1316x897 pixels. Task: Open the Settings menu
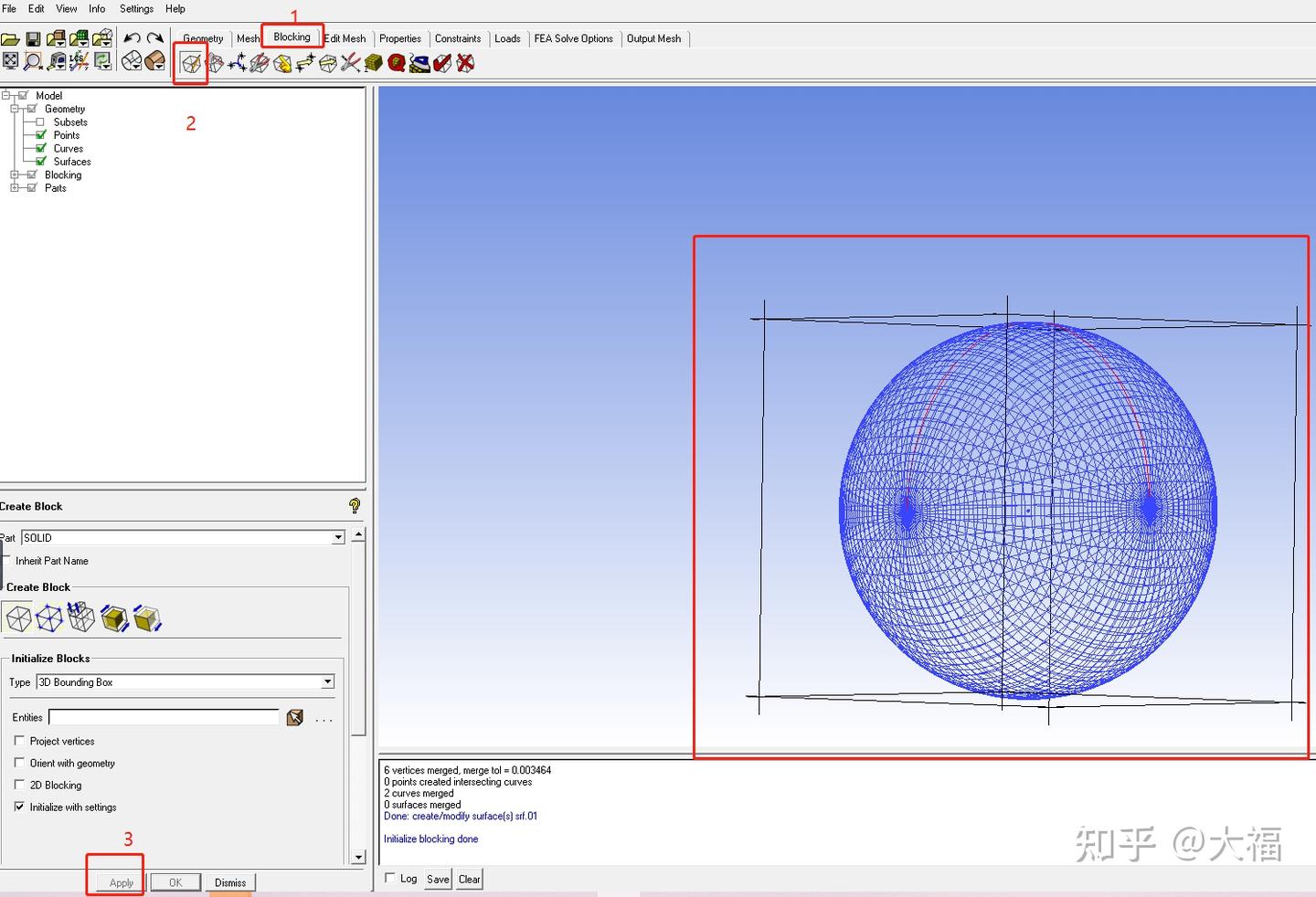[136, 8]
